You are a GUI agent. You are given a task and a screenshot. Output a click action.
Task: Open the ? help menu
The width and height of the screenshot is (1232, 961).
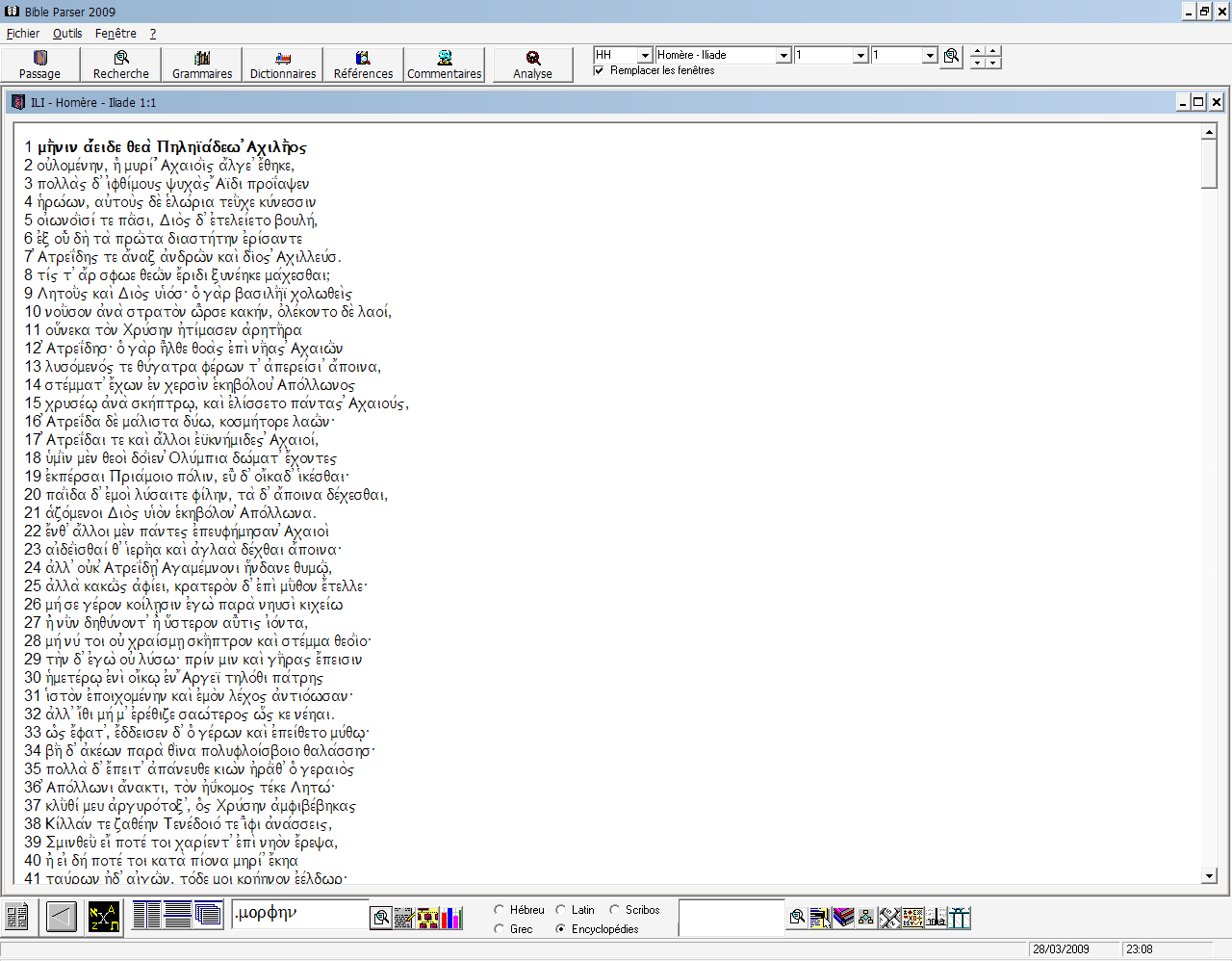(x=152, y=34)
